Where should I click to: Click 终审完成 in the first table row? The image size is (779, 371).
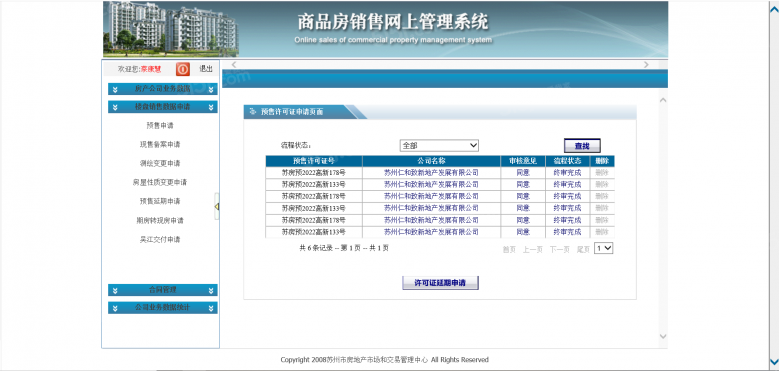pyautogui.click(x=567, y=172)
